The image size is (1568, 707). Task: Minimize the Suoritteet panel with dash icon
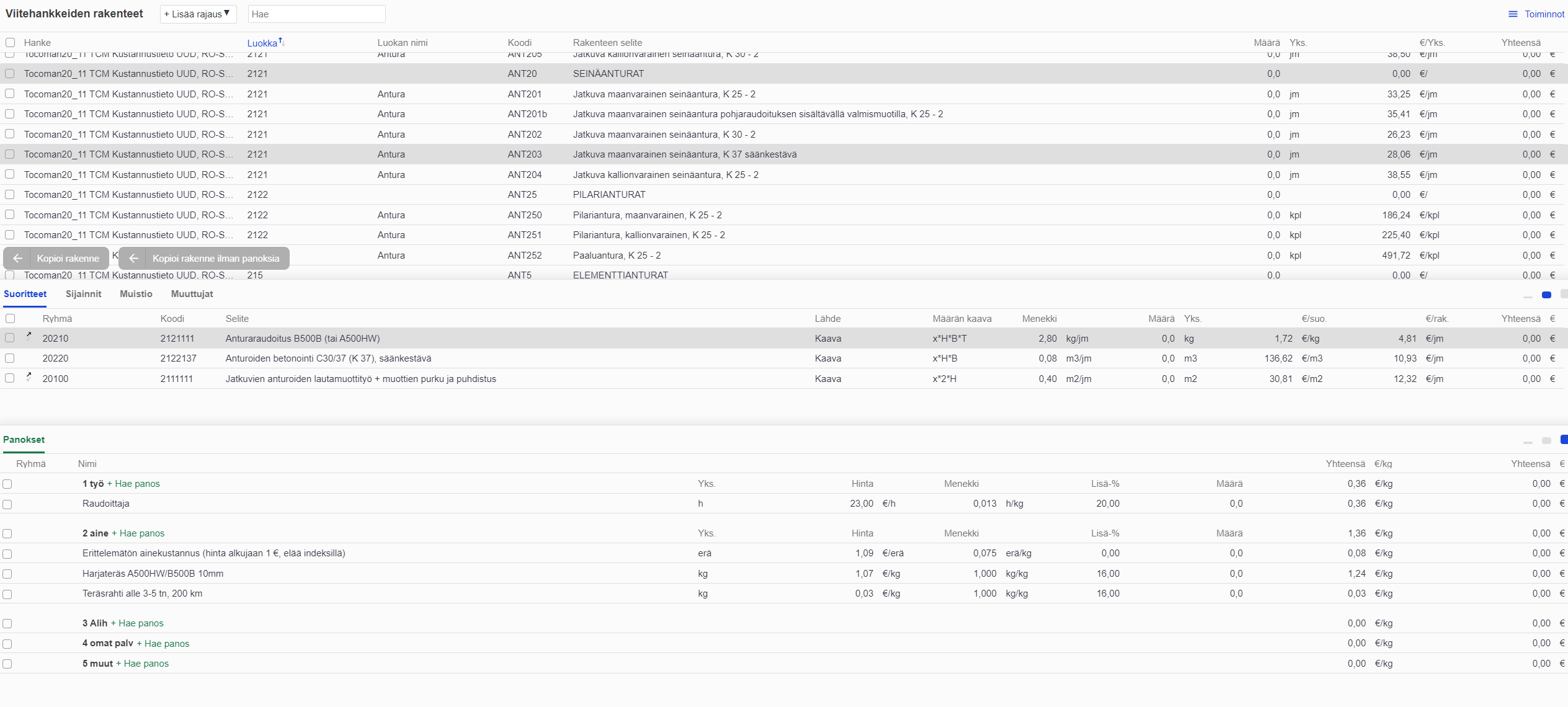[x=1528, y=296]
